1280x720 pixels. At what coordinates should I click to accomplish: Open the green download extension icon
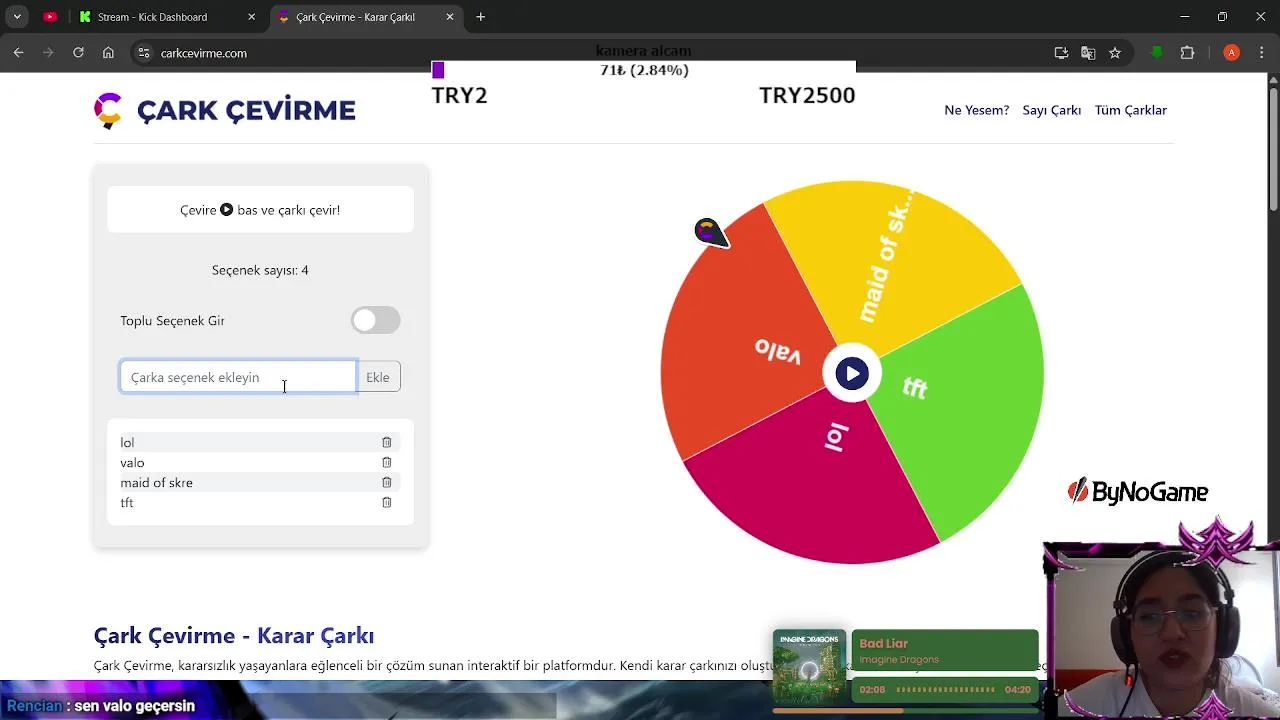[1157, 53]
